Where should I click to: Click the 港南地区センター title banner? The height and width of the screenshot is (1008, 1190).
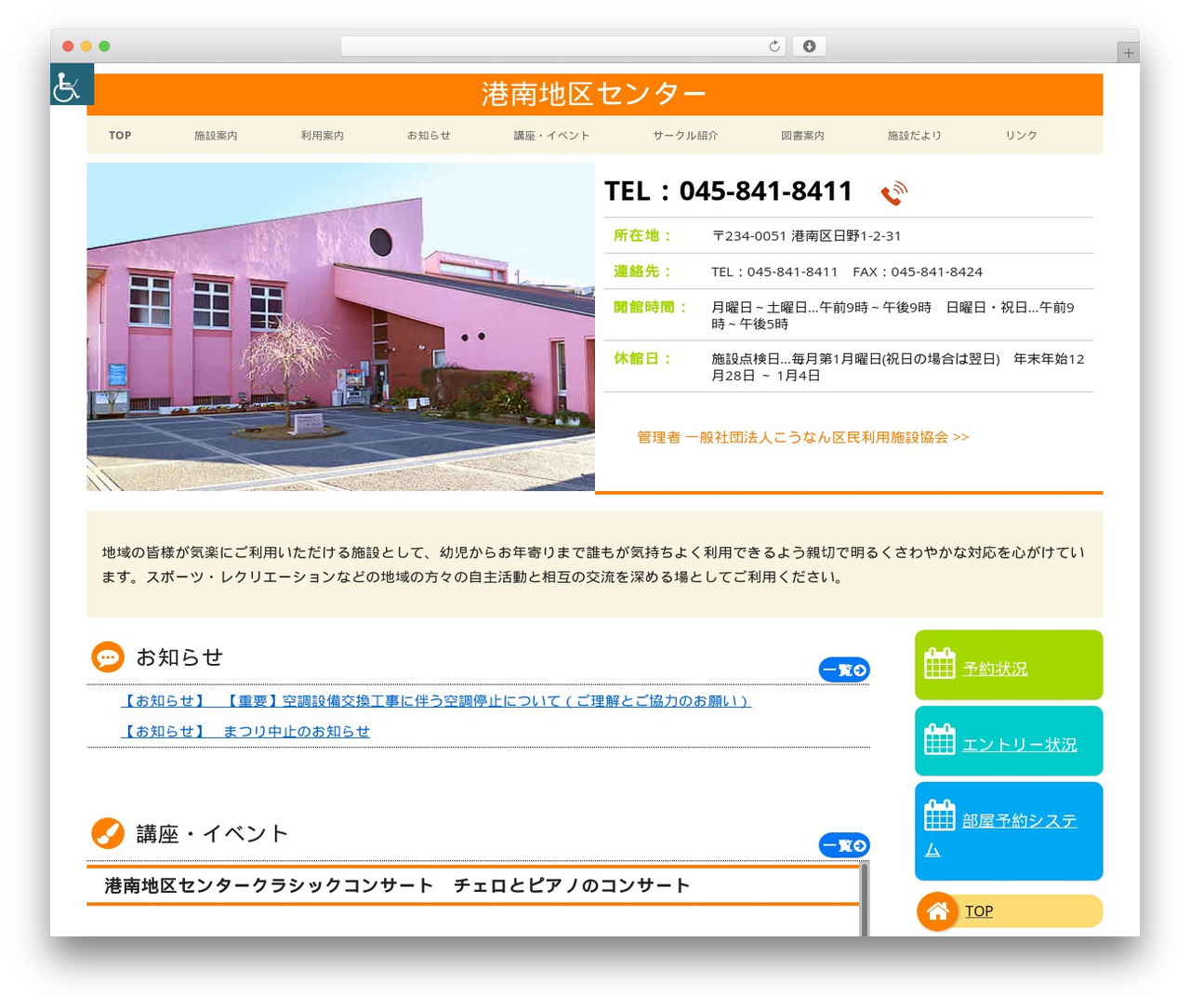[x=595, y=94]
